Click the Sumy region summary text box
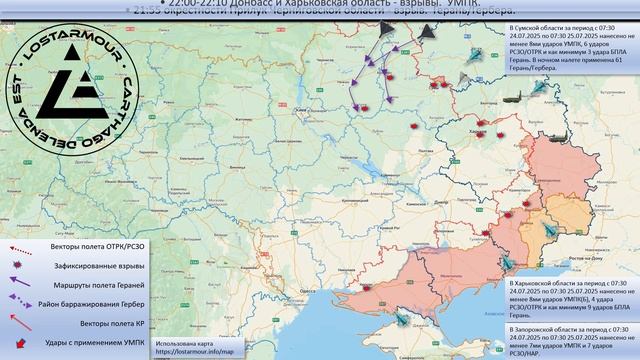 [572, 48]
